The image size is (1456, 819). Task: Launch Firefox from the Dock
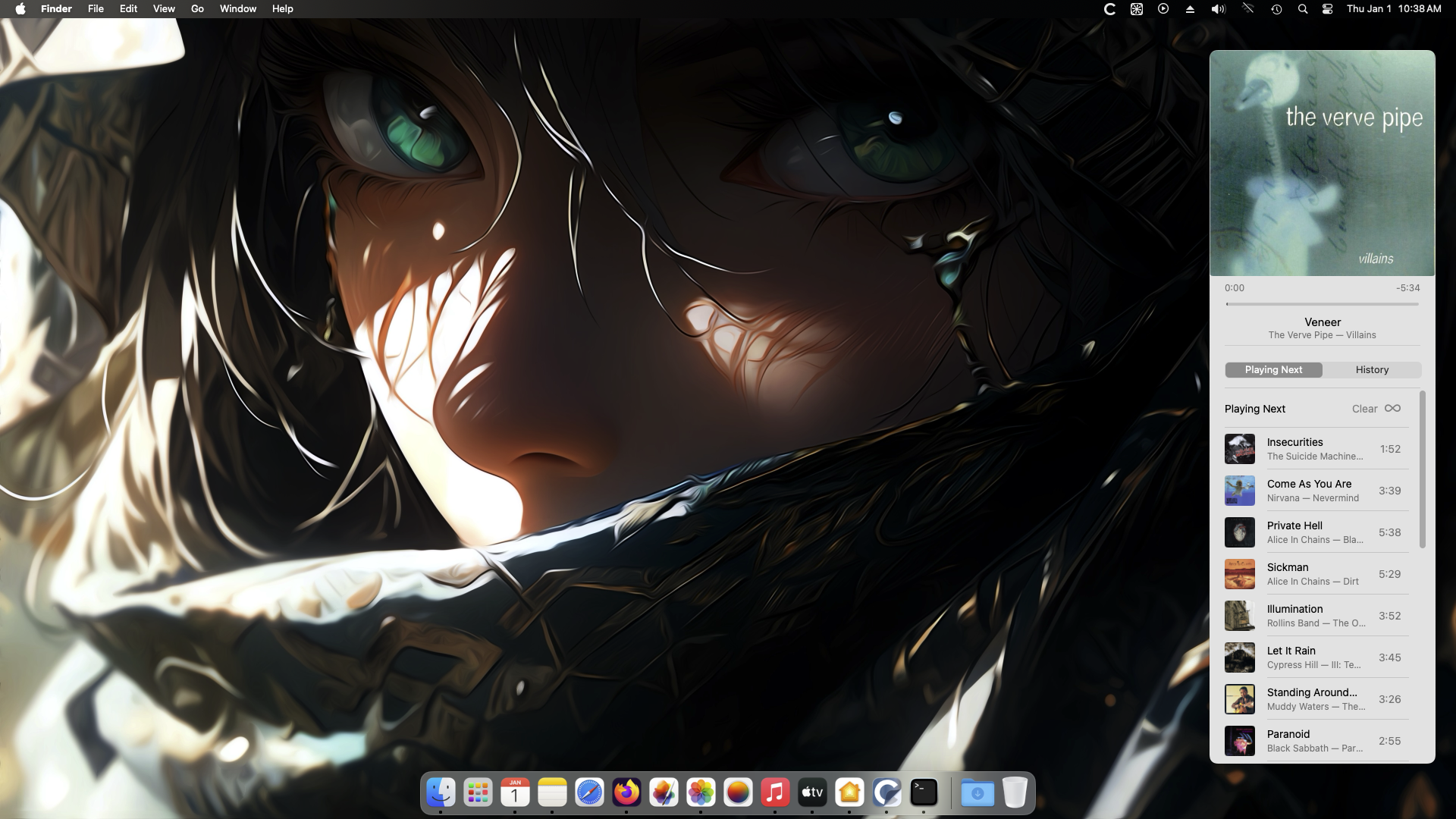626,792
